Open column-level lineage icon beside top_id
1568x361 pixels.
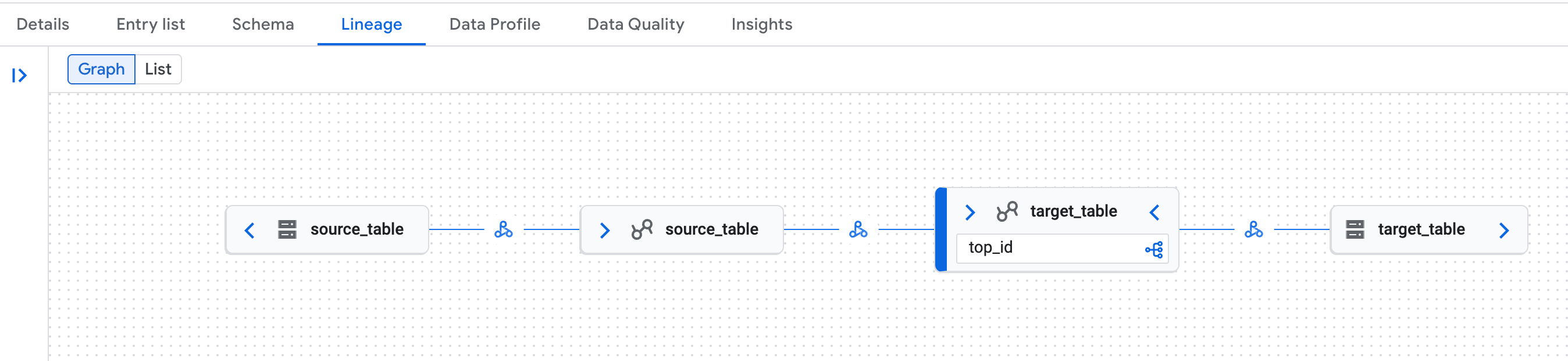1154,249
